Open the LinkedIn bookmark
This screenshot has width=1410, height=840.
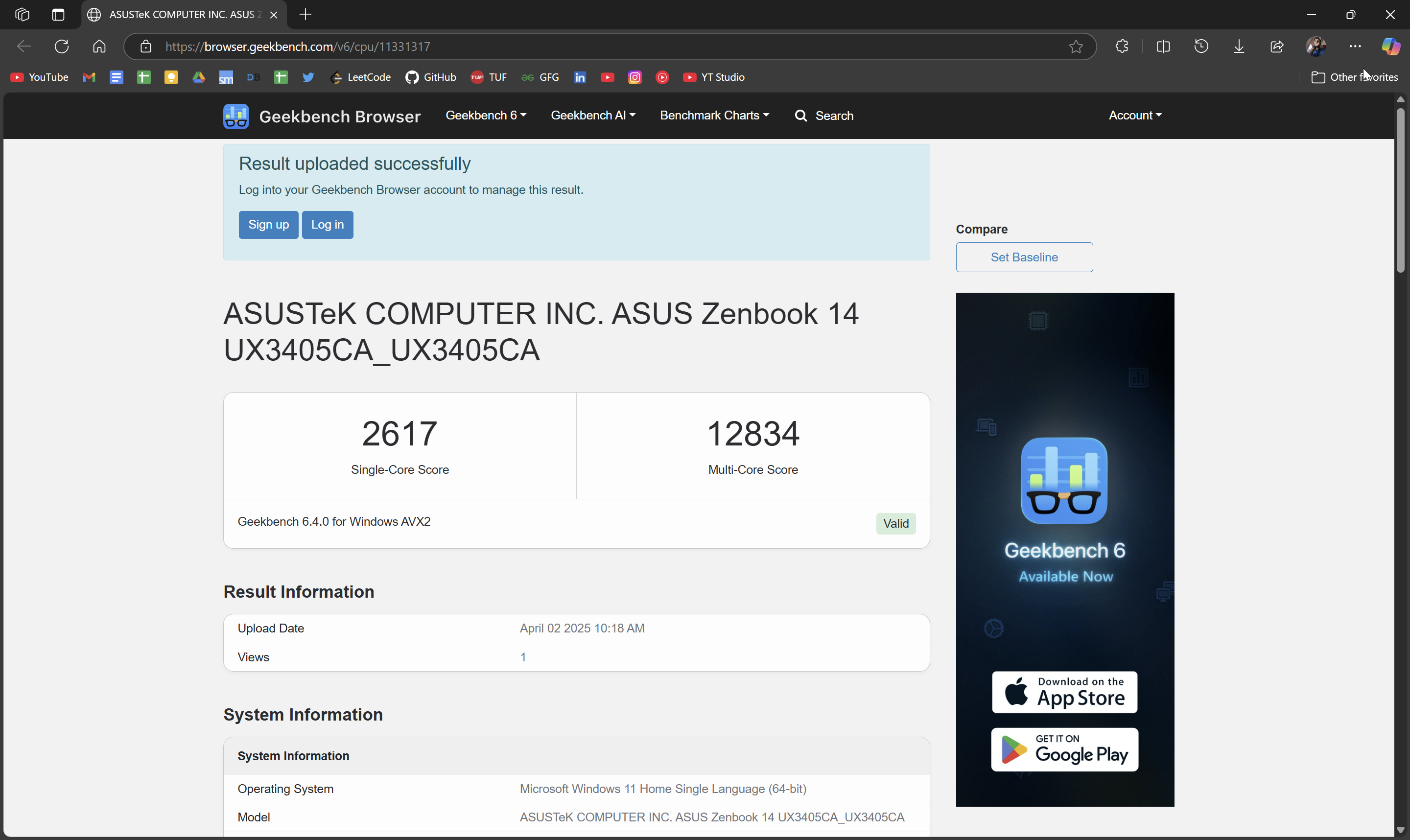pos(580,77)
